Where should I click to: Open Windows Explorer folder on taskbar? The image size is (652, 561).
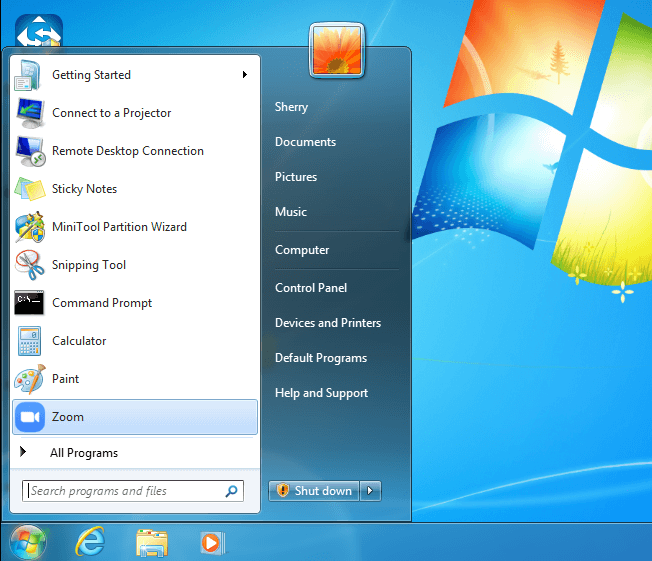coord(152,543)
